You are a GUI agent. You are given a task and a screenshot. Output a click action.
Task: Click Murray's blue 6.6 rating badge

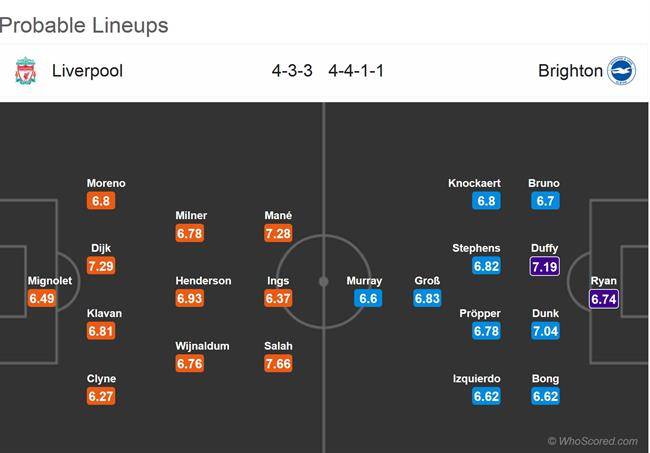368,298
